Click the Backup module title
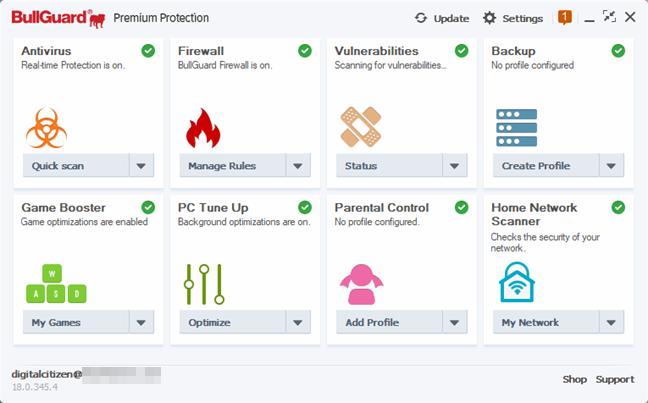648x403 pixels. pos(513,51)
